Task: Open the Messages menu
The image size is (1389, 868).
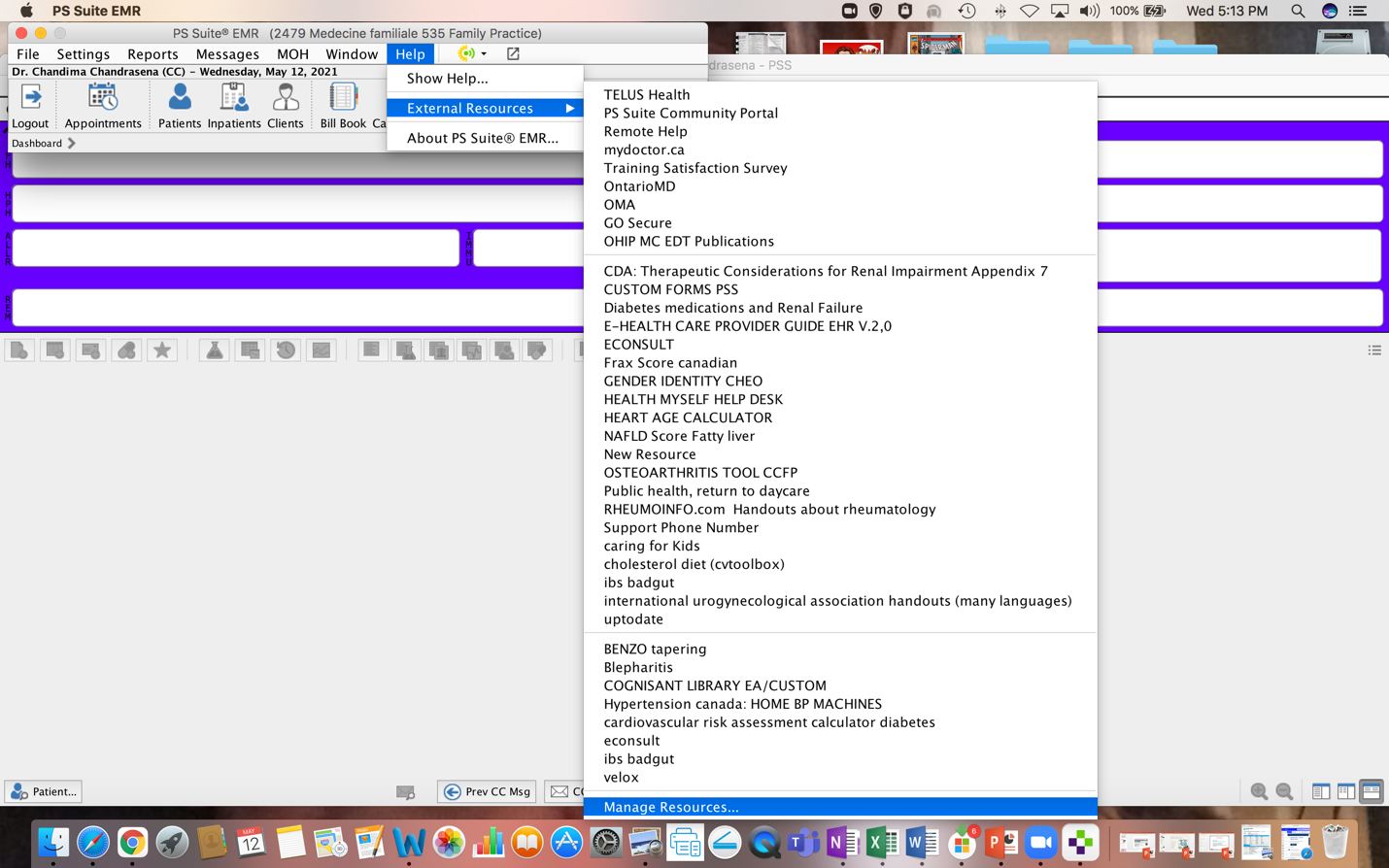Action: tap(227, 53)
